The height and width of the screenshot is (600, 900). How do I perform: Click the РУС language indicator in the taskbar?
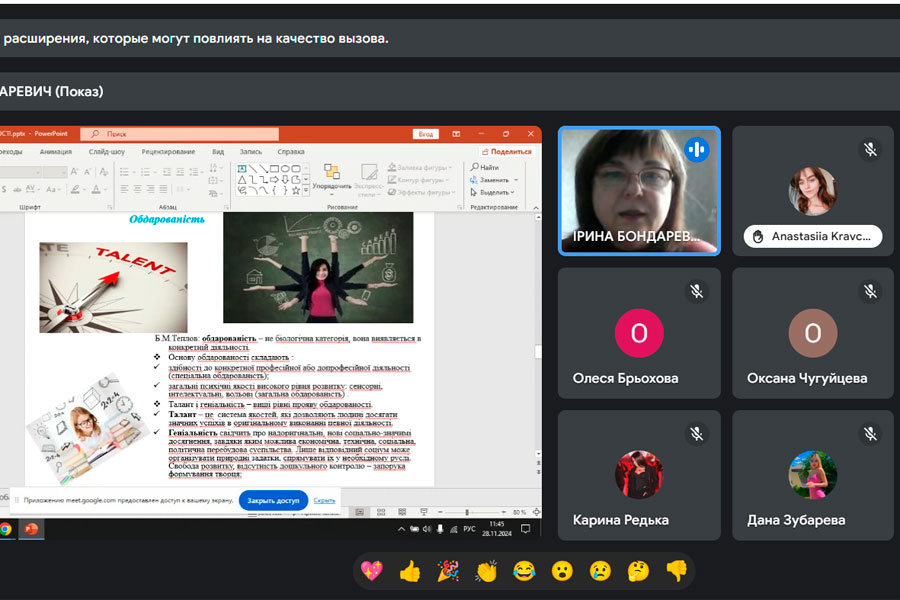469,529
